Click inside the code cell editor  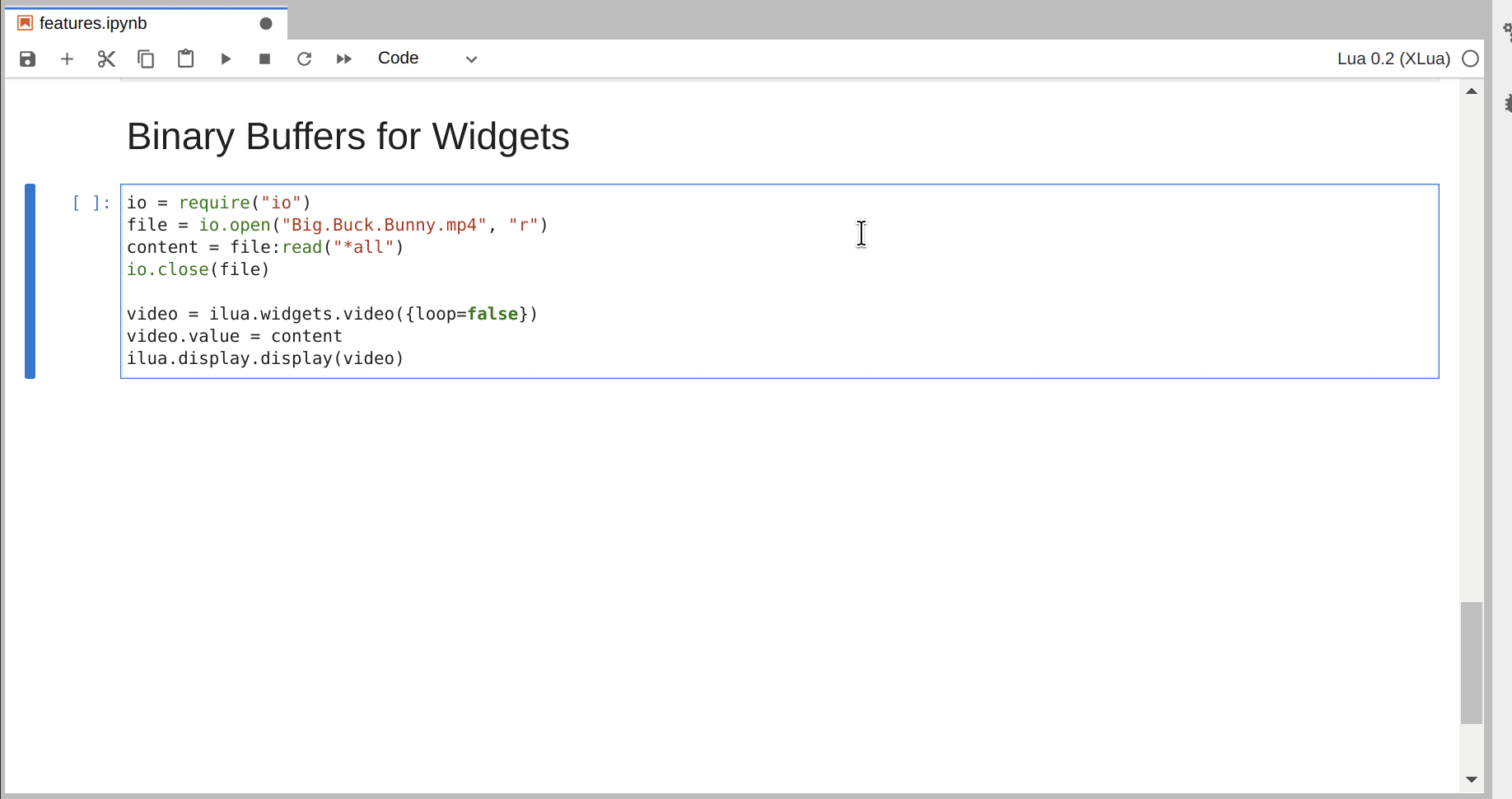coord(779,281)
